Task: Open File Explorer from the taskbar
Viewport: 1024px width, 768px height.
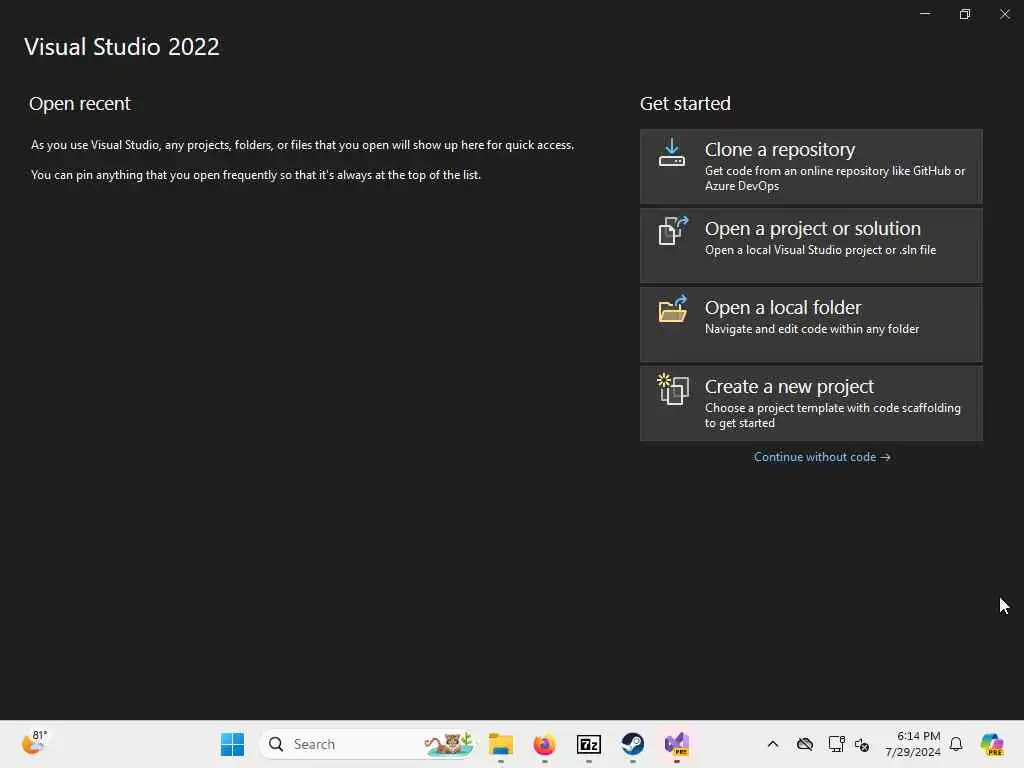Action: click(x=501, y=744)
